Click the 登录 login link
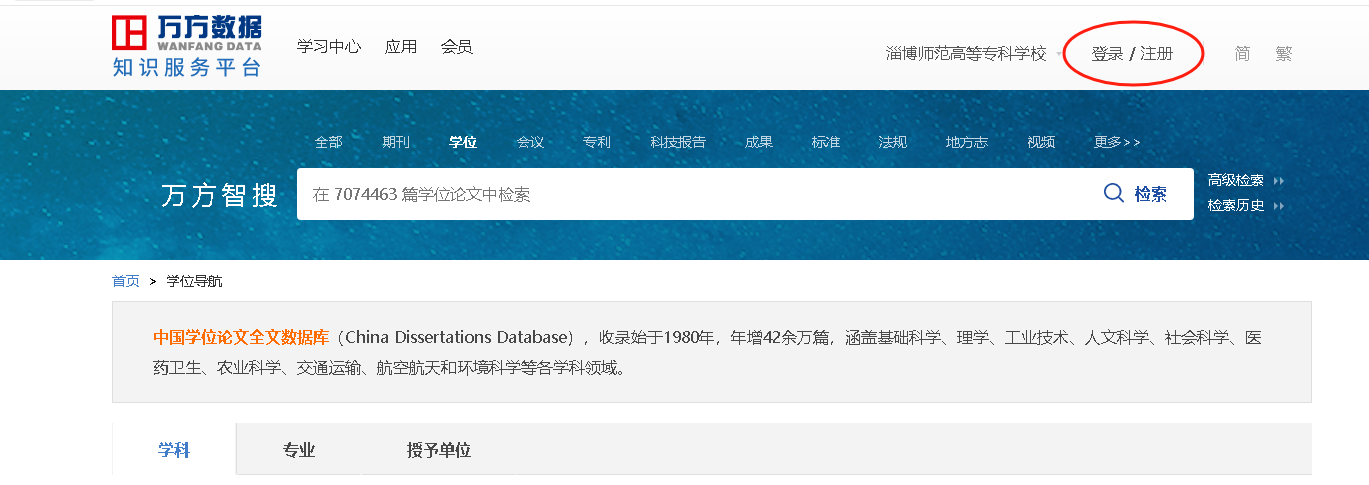 (x=1107, y=54)
